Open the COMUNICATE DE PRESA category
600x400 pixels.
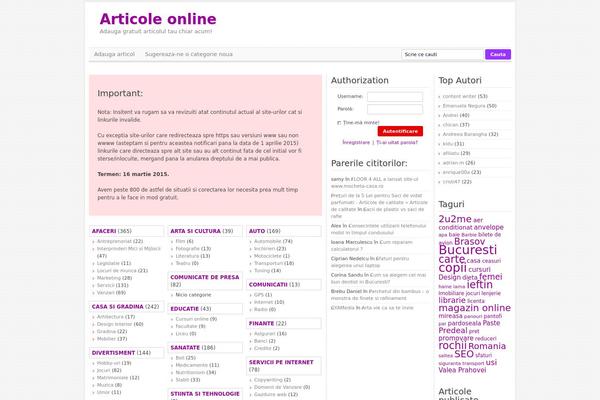pyautogui.click(x=205, y=277)
